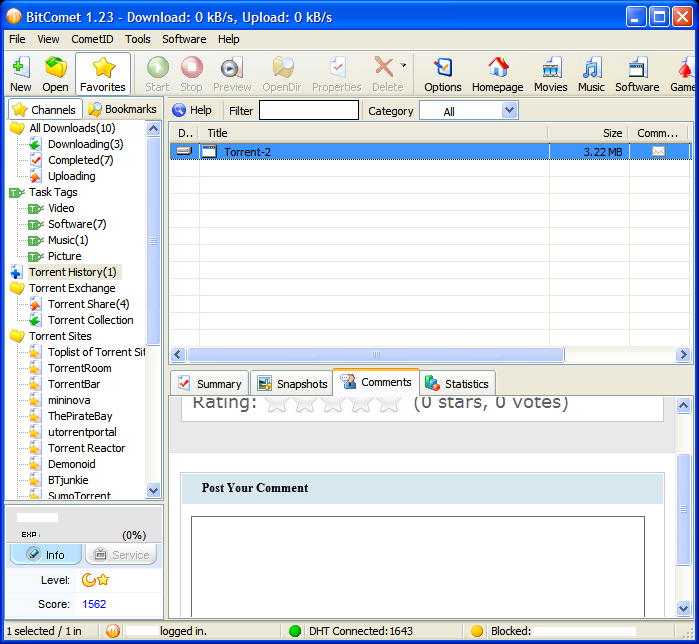Select the Task Tags node
This screenshot has height=644, width=699.
[53, 193]
